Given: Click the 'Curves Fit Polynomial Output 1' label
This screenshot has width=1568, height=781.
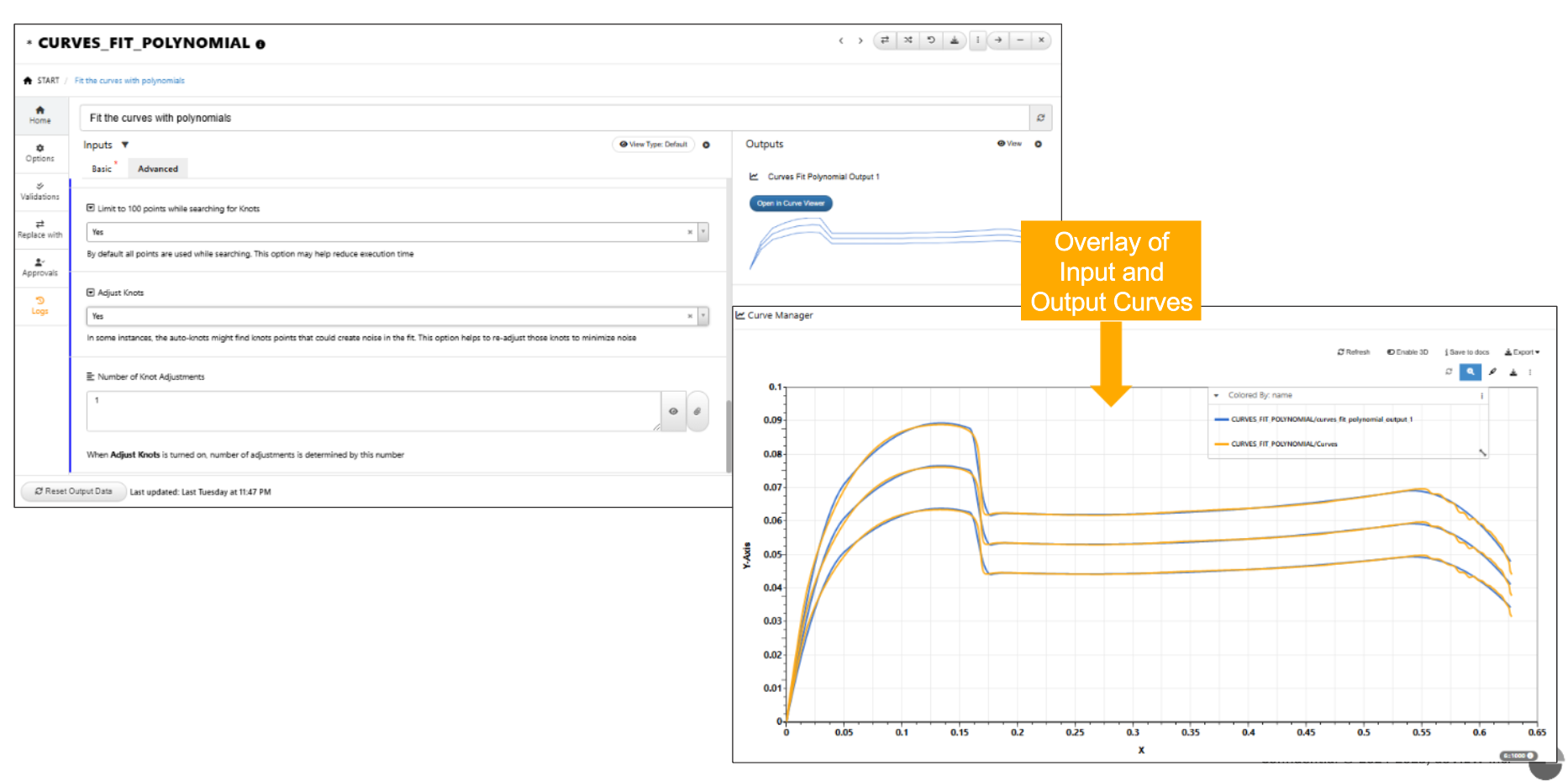Looking at the screenshot, I should pyautogui.click(x=823, y=177).
